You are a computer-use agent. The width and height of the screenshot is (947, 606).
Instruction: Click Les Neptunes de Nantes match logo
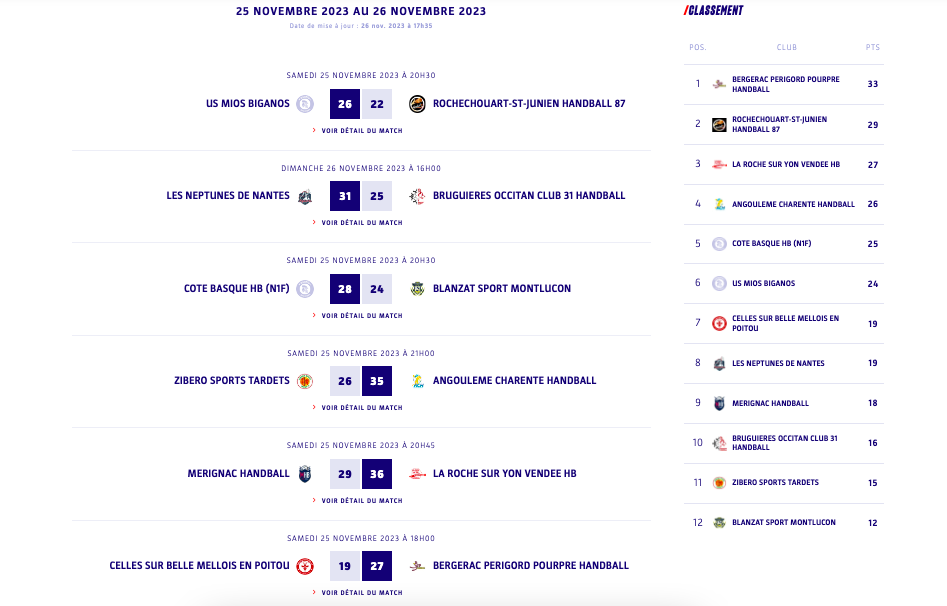click(x=305, y=196)
